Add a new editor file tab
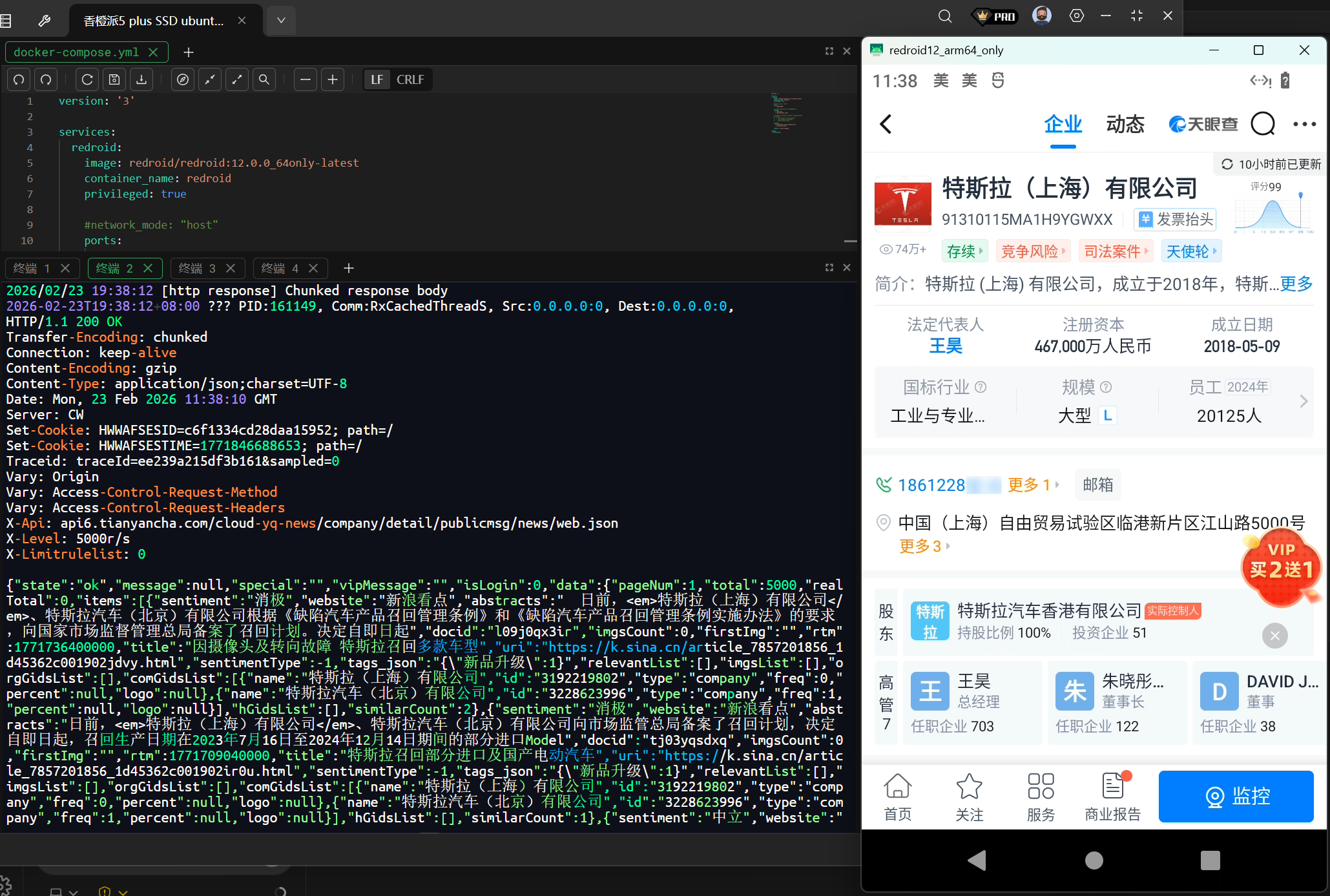Viewport: 1330px width, 896px height. tap(189, 52)
